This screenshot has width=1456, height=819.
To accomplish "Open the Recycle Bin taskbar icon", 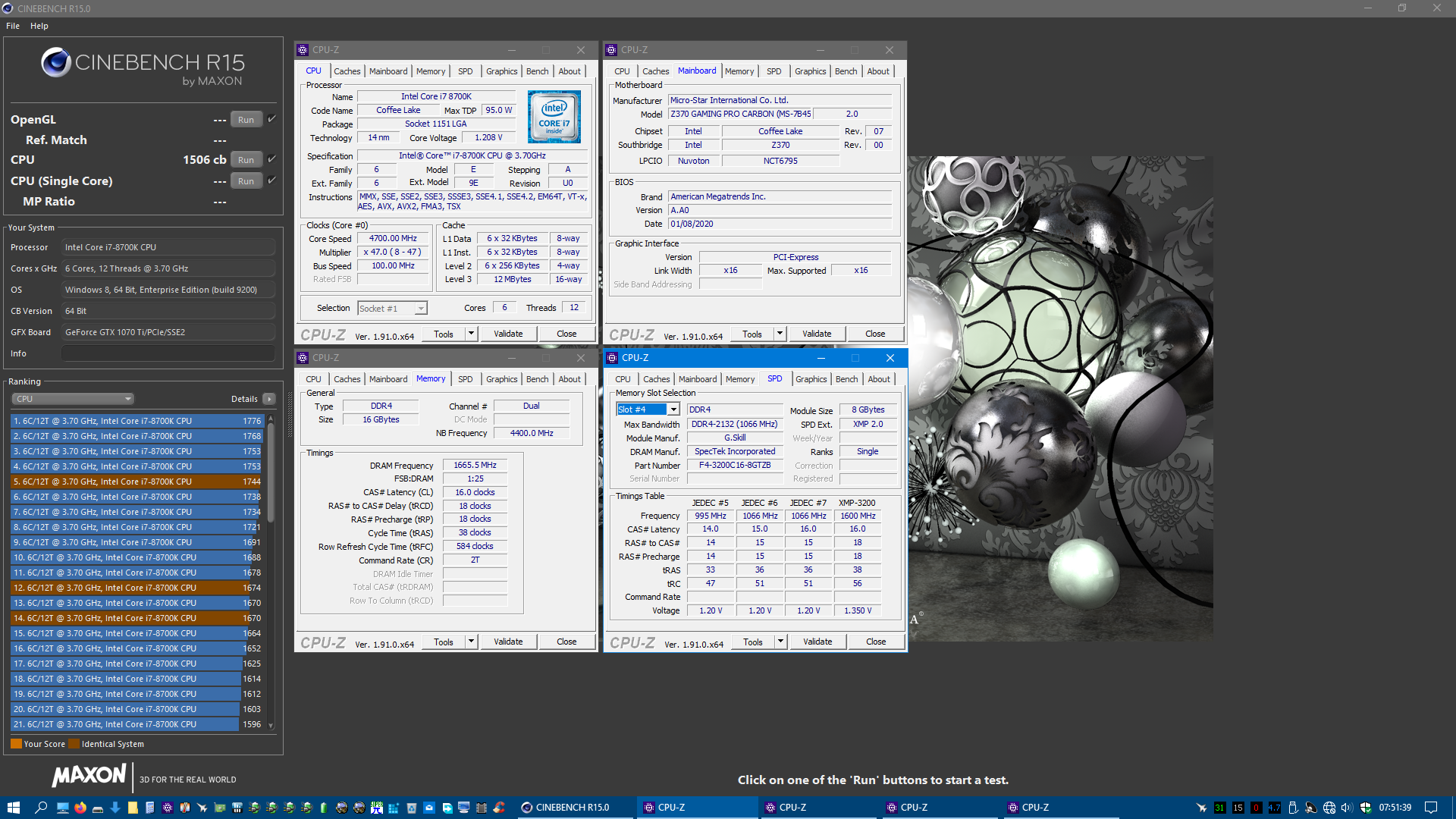I will tap(412, 808).
